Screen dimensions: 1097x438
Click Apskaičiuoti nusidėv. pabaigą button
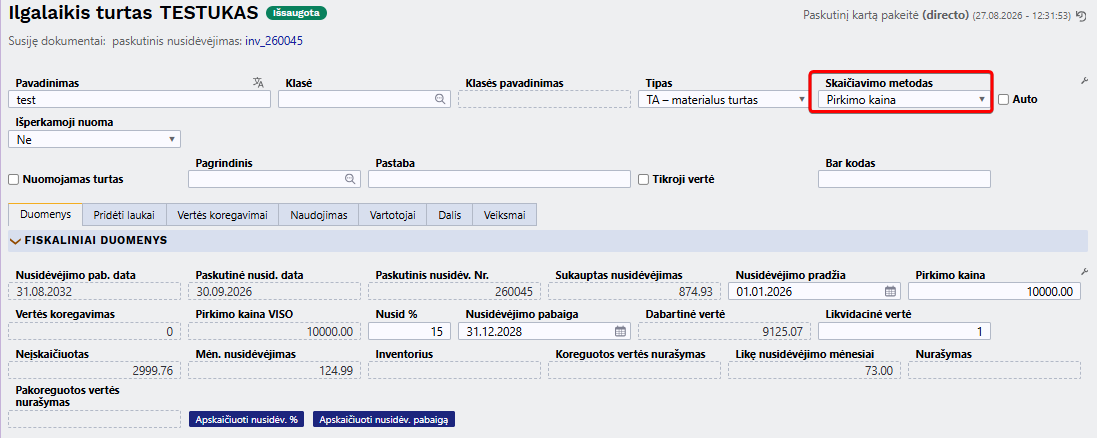(384, 419)
